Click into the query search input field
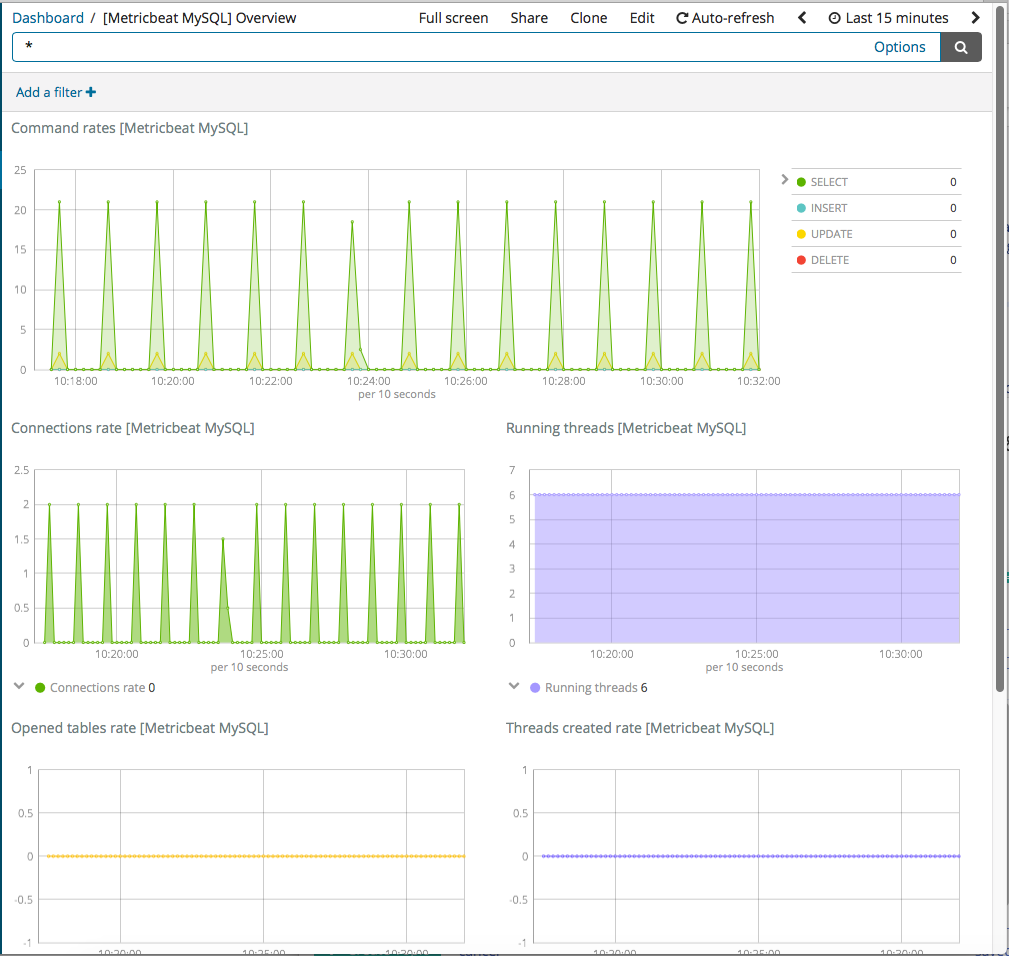The width and height of the screenshot is (1009, 956). [440, 47]
